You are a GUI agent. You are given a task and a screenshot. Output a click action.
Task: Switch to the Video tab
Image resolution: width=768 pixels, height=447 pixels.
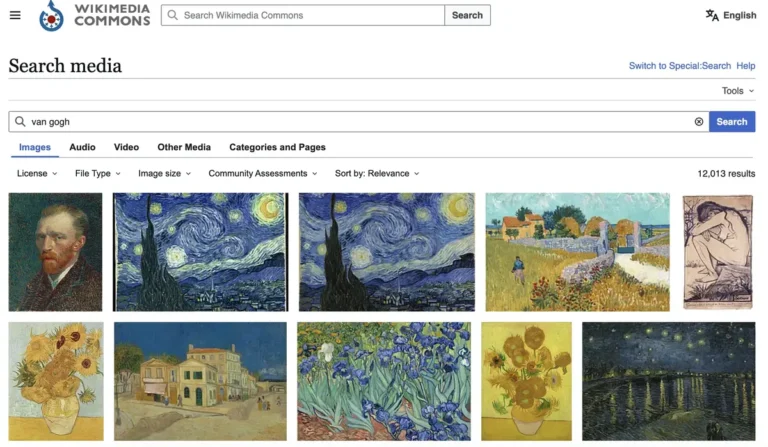[x=126, y=147]
